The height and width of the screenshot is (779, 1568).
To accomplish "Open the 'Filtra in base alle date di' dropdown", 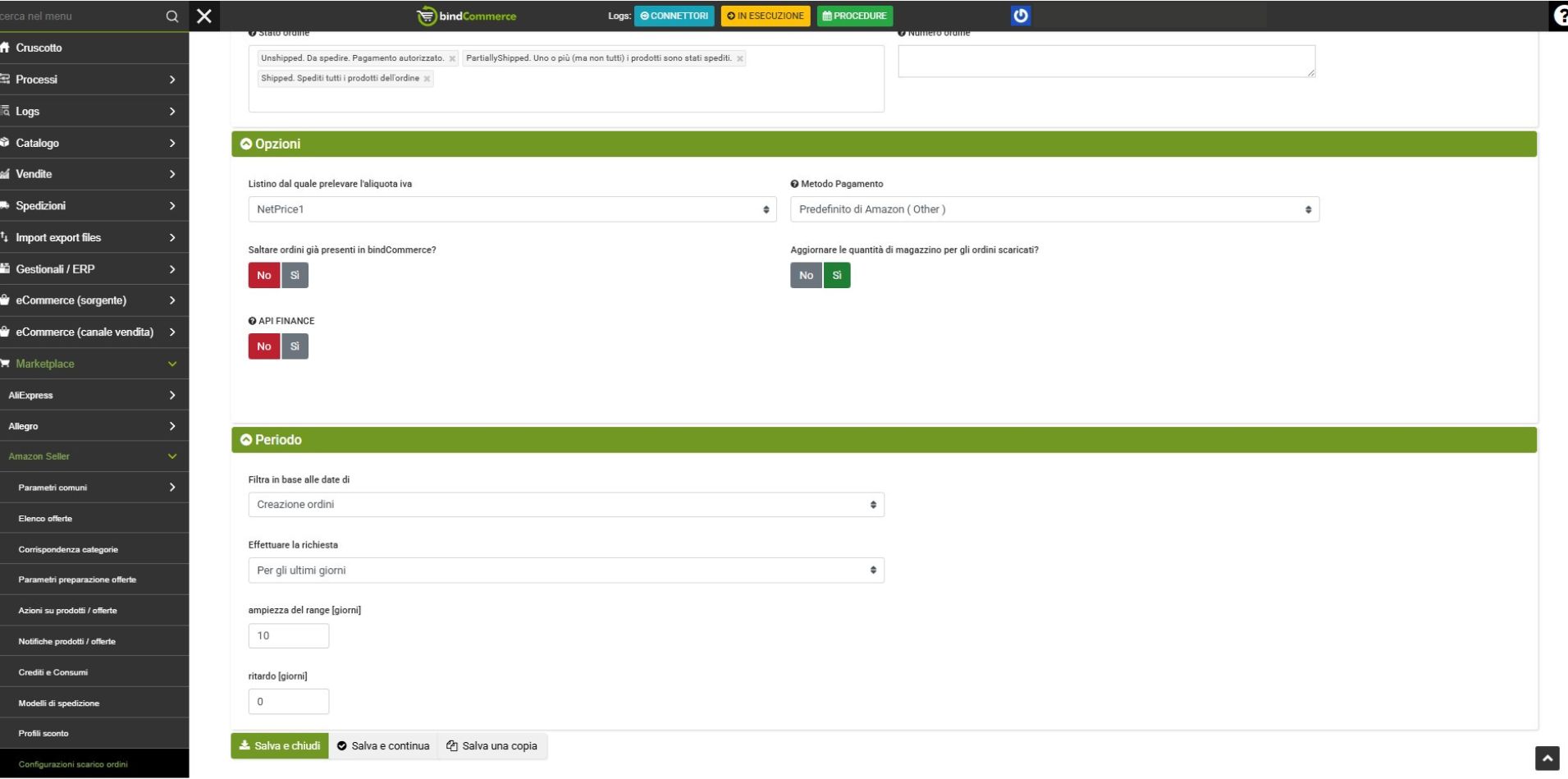I will point(565,505).
